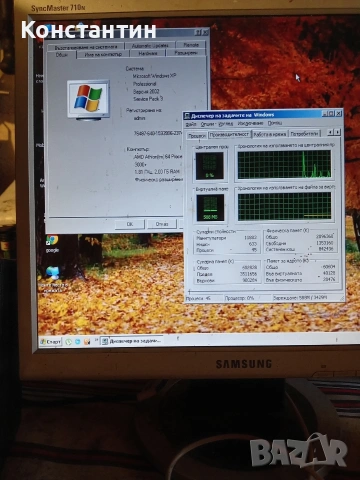Select the Automatic Updates tab
Viewport: 360px width, 480px height.
point(150,46)
